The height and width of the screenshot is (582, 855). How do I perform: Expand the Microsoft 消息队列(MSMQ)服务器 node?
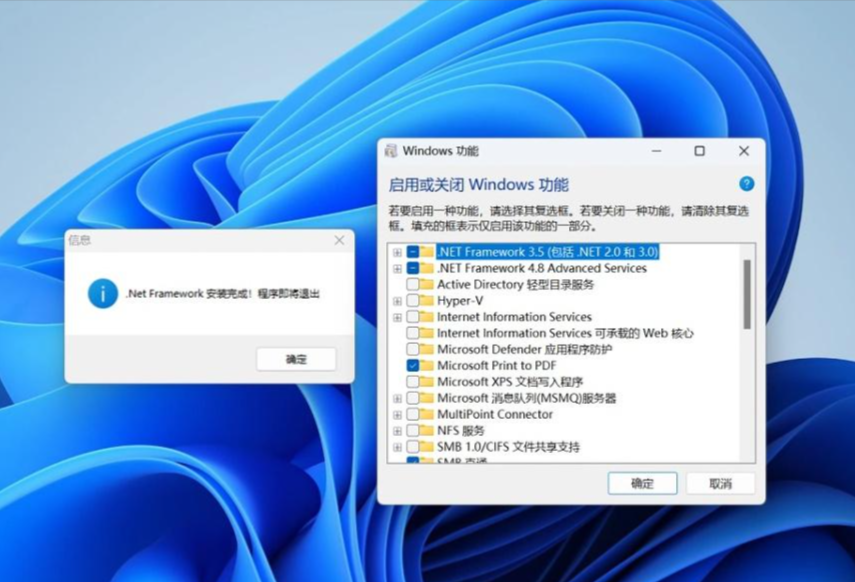point(398,399)
